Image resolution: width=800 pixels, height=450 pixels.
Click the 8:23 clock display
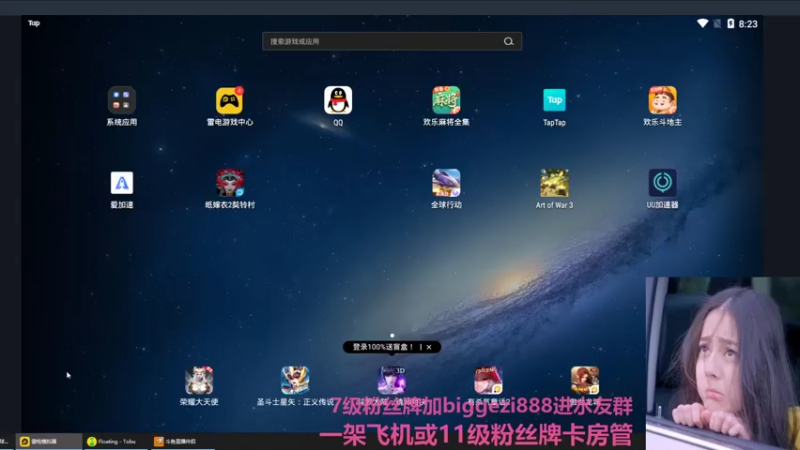click(x=748, y=24)
